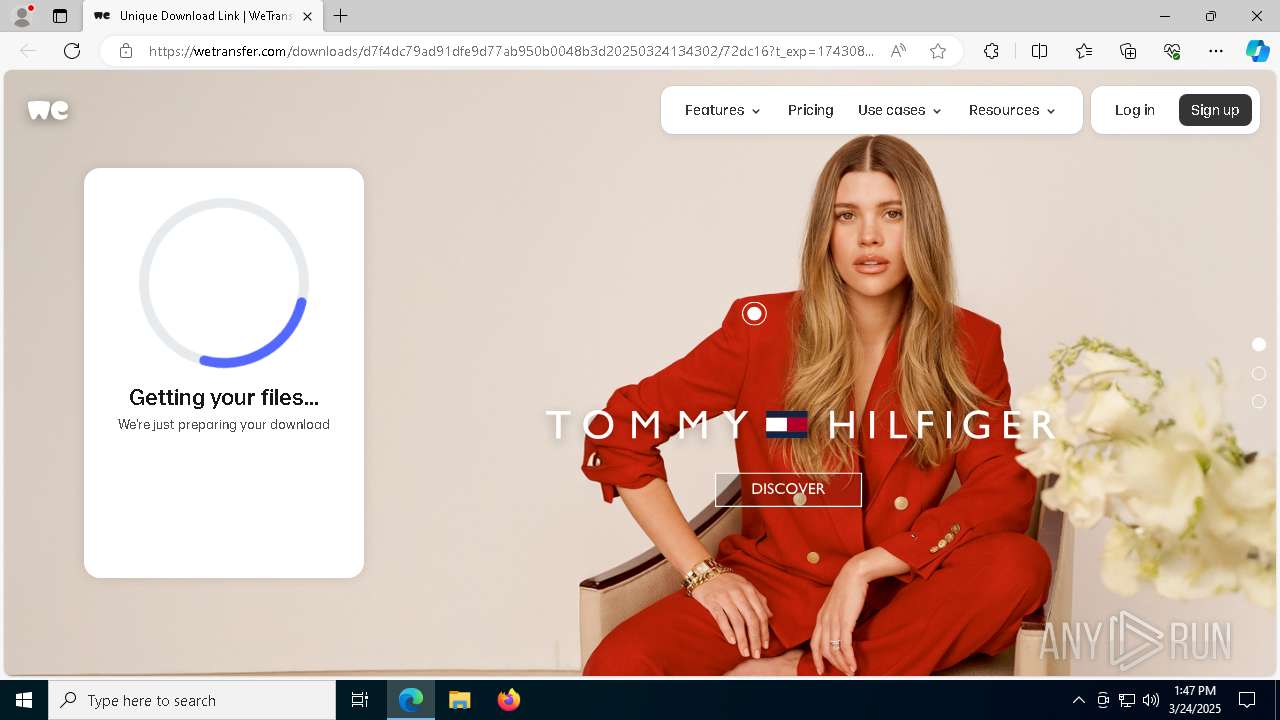Open network status tray icon
Image resolution: width=1280 pixels, height=720 pixels.
click(1127, 700)
